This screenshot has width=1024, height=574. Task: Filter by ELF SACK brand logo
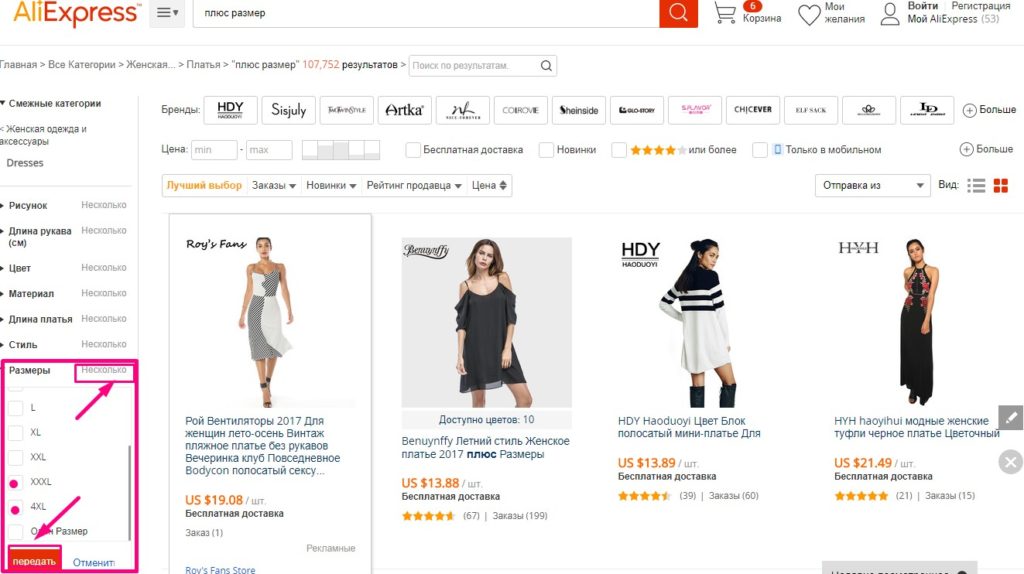810,110
